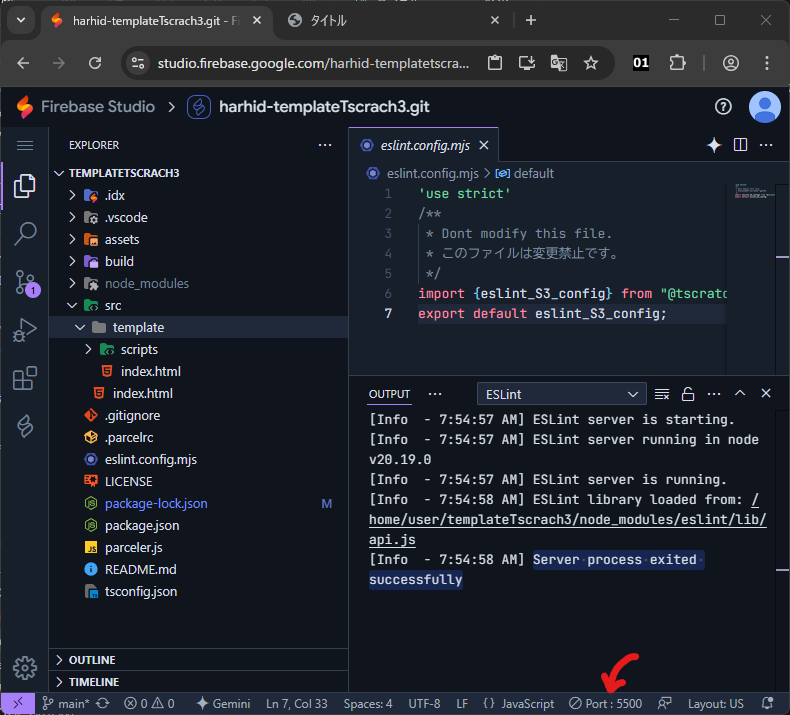Image resolution: width=790 pixels, height=715 pixels.
Task: Follow the eslint api.js path link
Action: click(567, 519)
